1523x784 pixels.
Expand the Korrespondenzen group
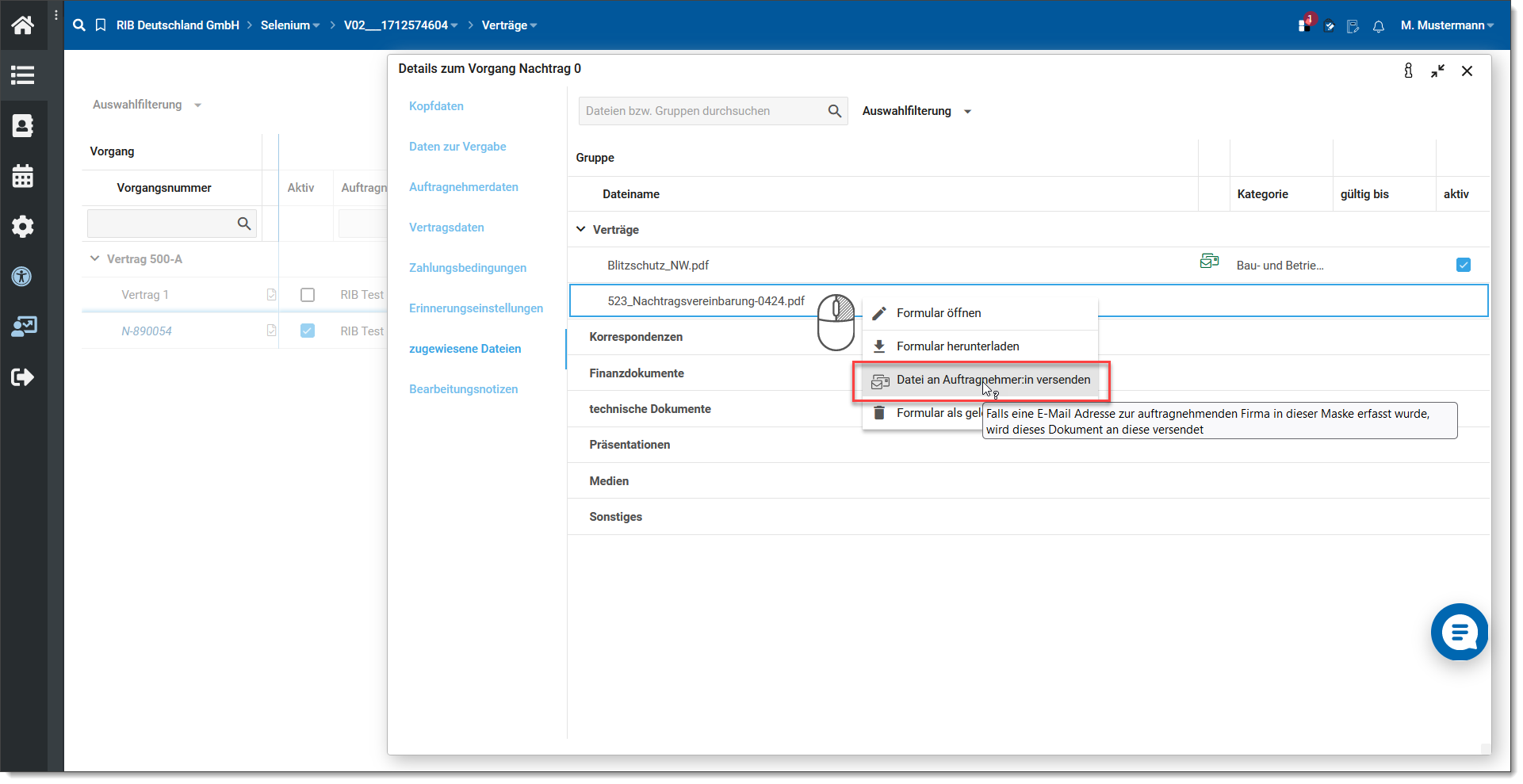pyautogui.click(x=636, y=337)
